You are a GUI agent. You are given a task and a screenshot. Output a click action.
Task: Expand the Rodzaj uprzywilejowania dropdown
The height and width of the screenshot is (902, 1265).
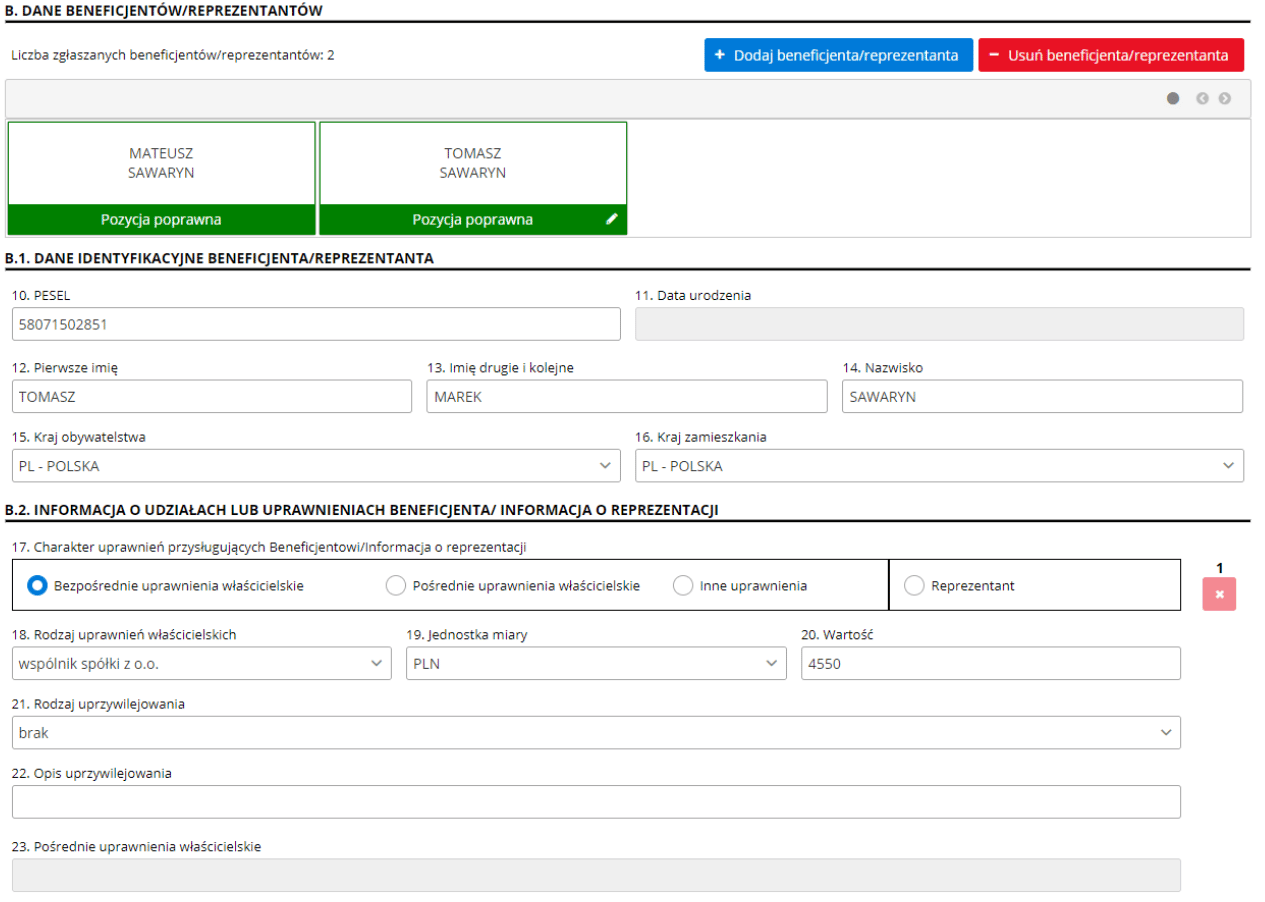coord(1166,732)
